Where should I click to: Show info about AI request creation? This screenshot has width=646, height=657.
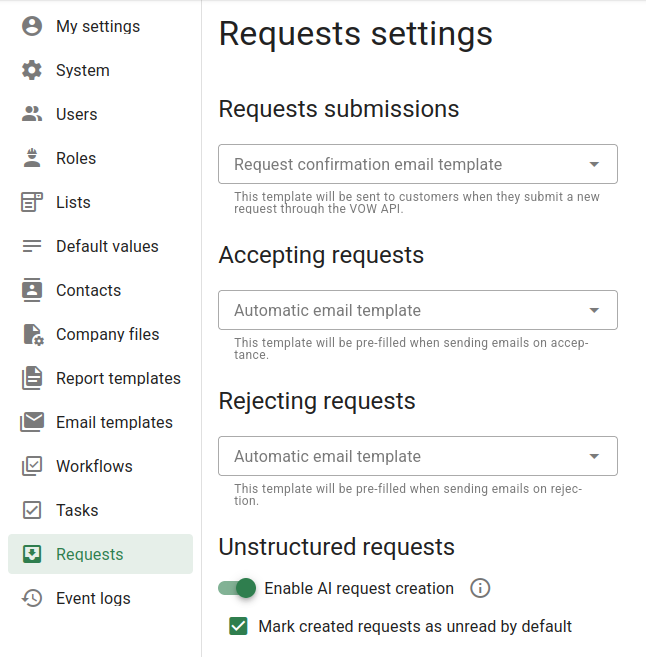[480, 588]
